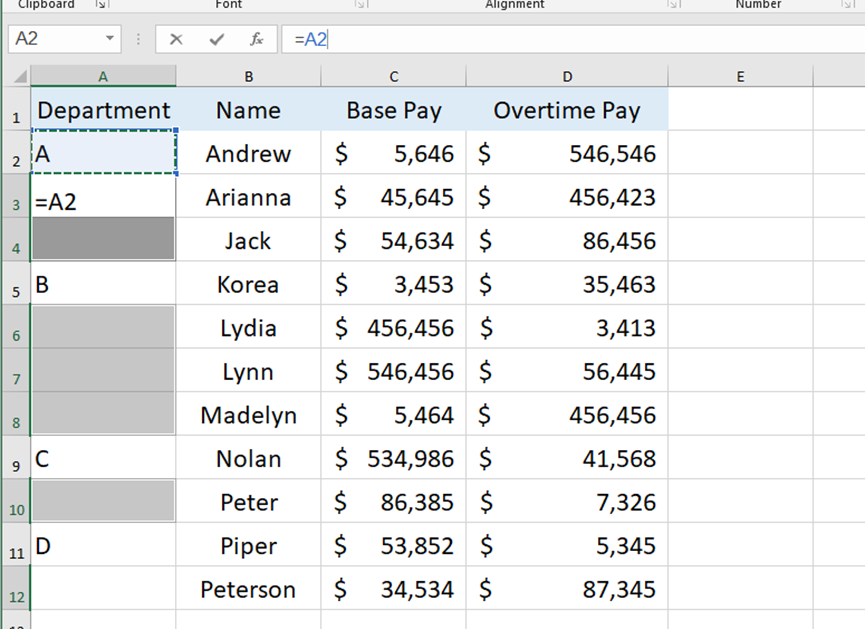Click overtime pay value 35,463

pyautogui.click(x=619, y=284)
